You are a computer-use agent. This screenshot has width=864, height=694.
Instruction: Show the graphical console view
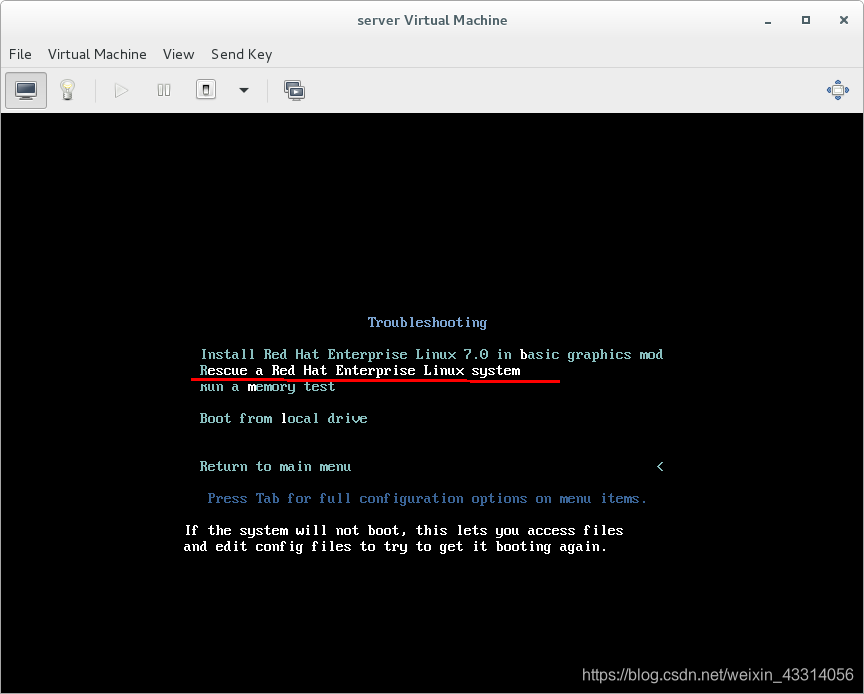tap(26, 90)
